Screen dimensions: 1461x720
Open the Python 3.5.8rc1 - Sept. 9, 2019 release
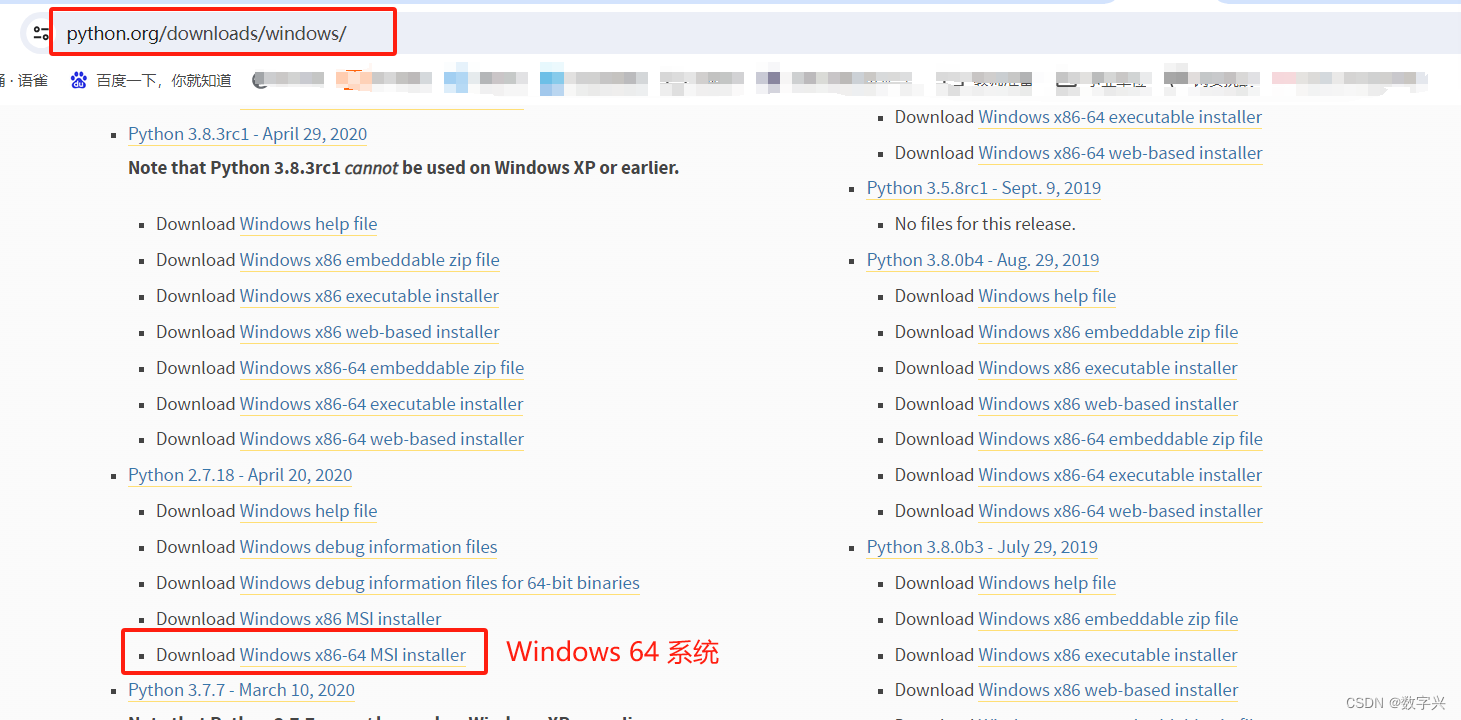point(984,188)
